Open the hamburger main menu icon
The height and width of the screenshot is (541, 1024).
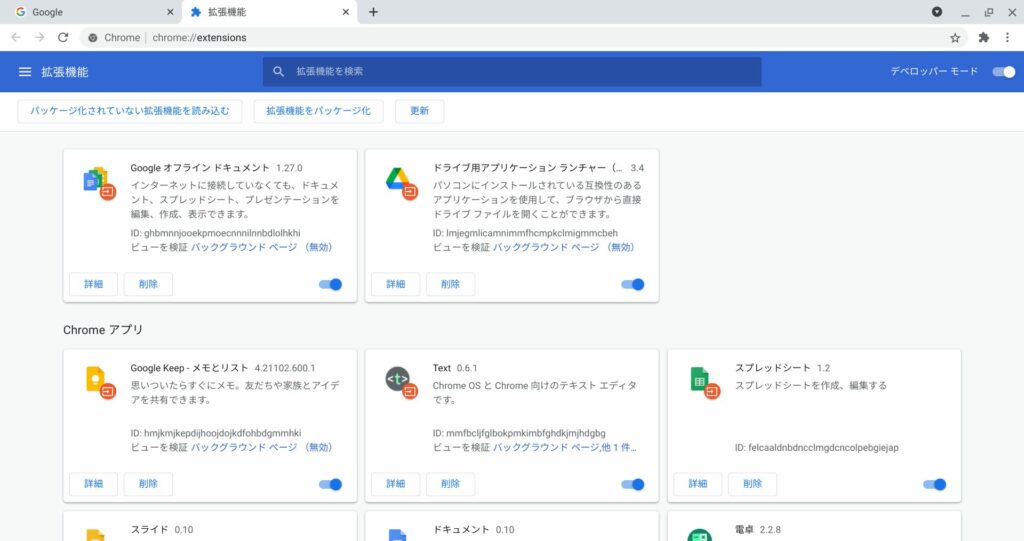(x=25, y=72)
